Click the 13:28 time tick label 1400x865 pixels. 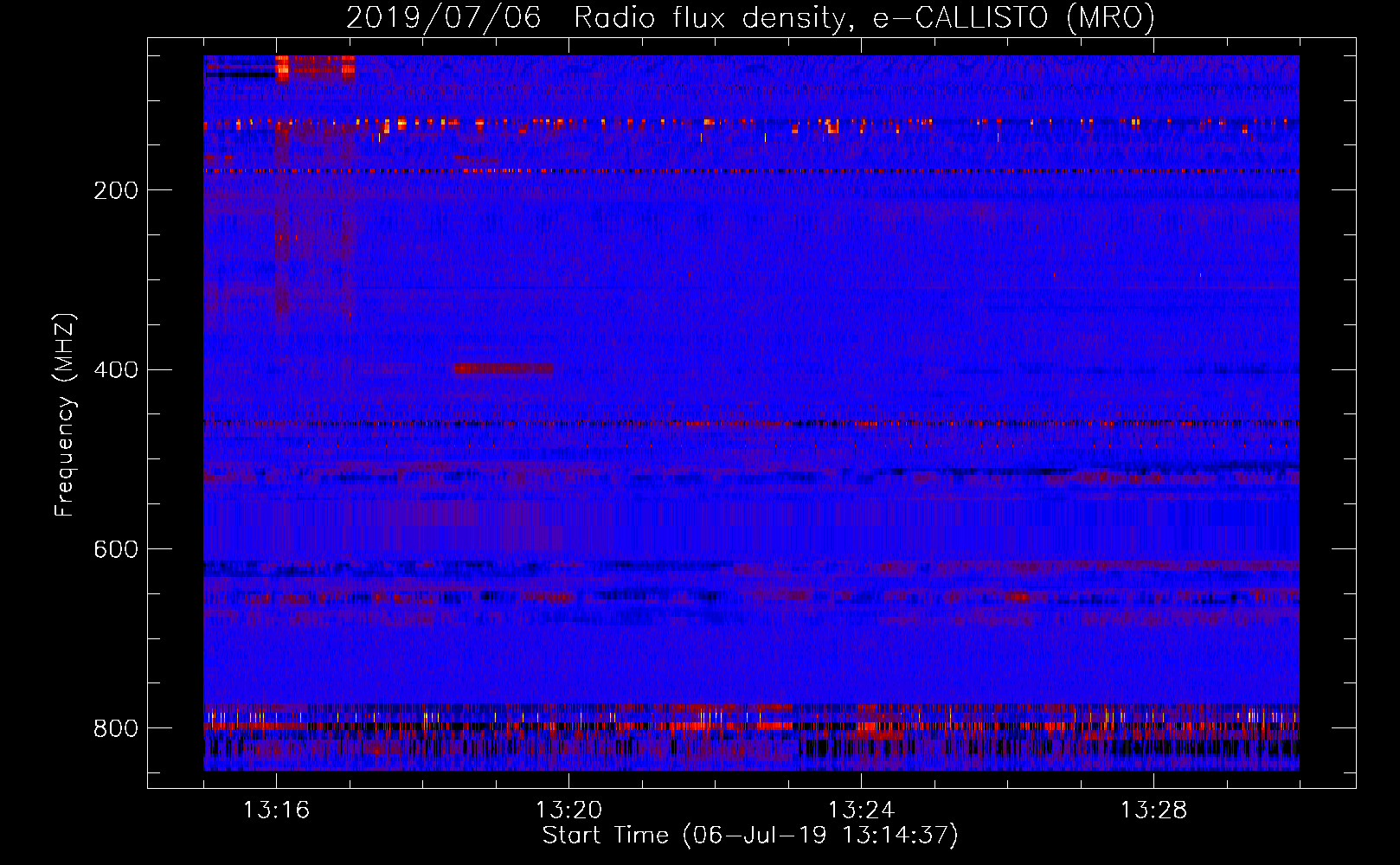tap(1153, 811)
